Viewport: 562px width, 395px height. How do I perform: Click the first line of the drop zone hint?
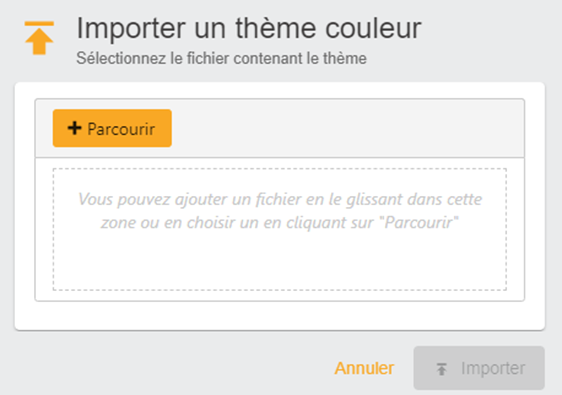[280, 200]
